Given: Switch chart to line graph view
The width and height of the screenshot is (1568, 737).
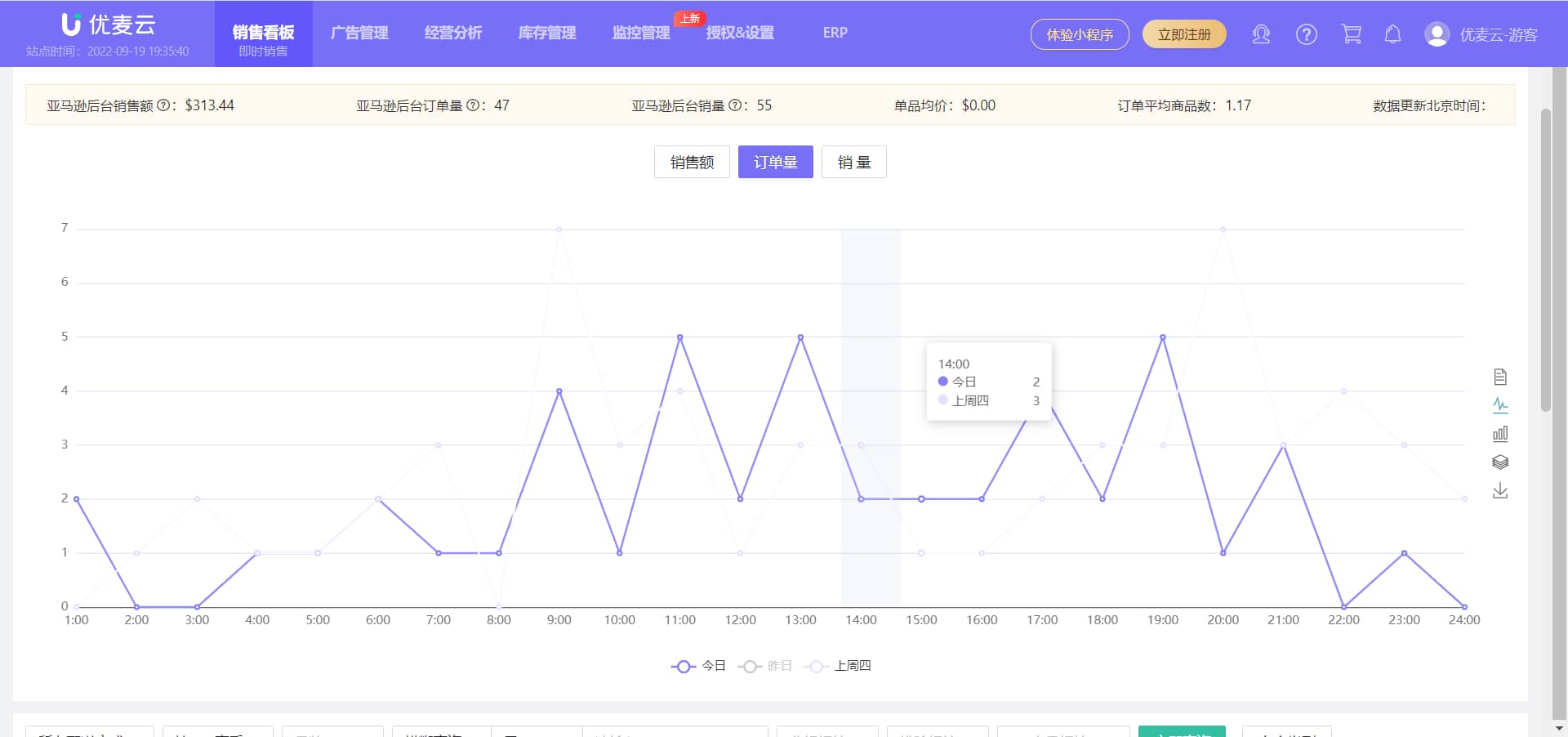Looking at the screenshot, I should 1500,405.
